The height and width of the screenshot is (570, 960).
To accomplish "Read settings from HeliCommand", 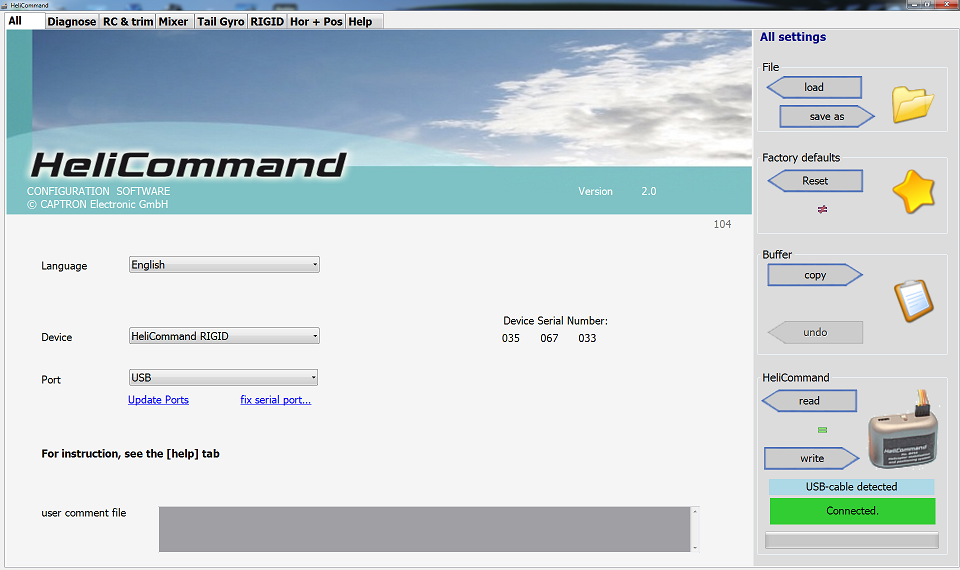I will [809, 401].
